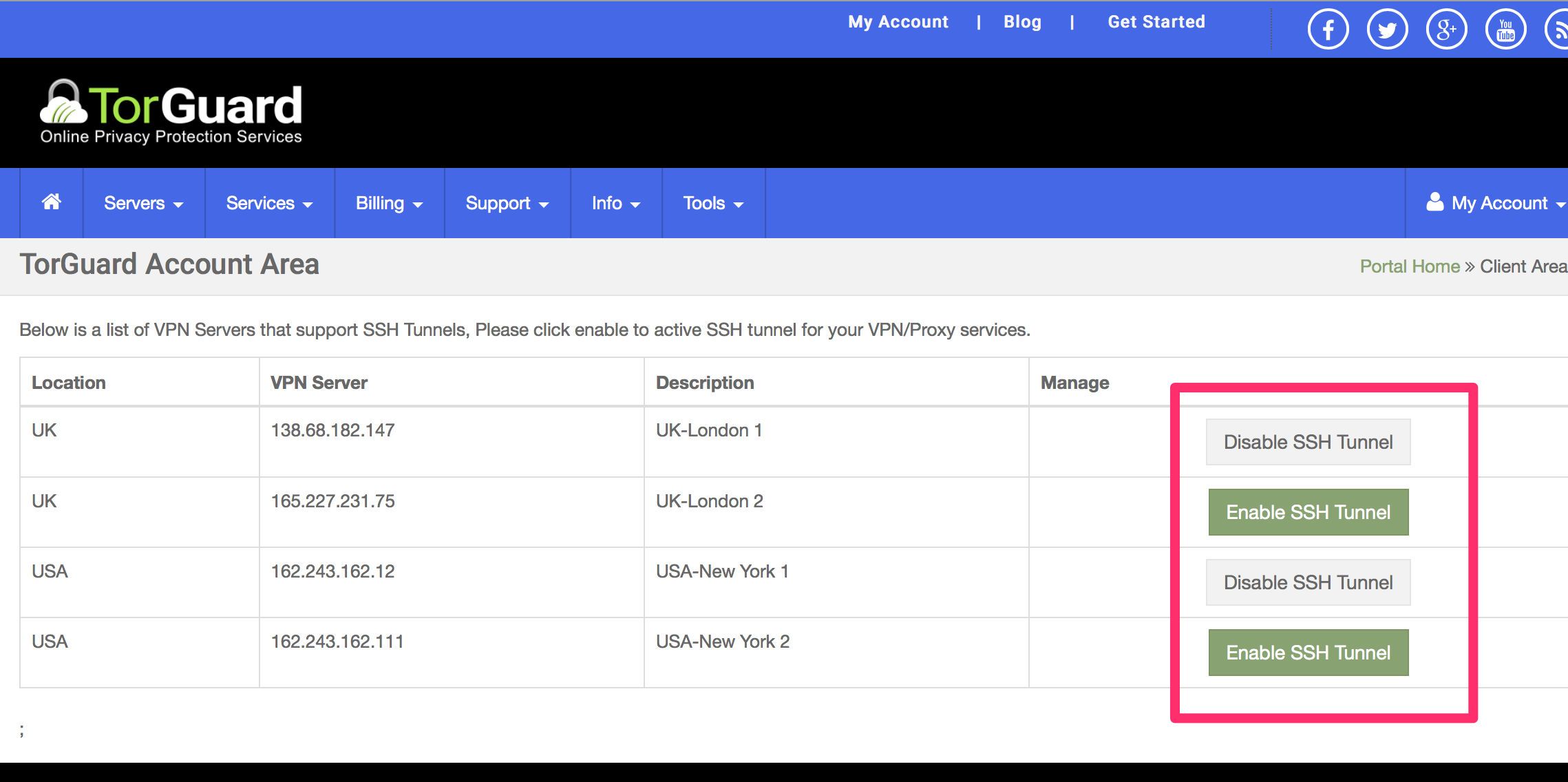Click the home icon in navigation bar
The width and height of the screenshot is (1568, 782).
52,202
